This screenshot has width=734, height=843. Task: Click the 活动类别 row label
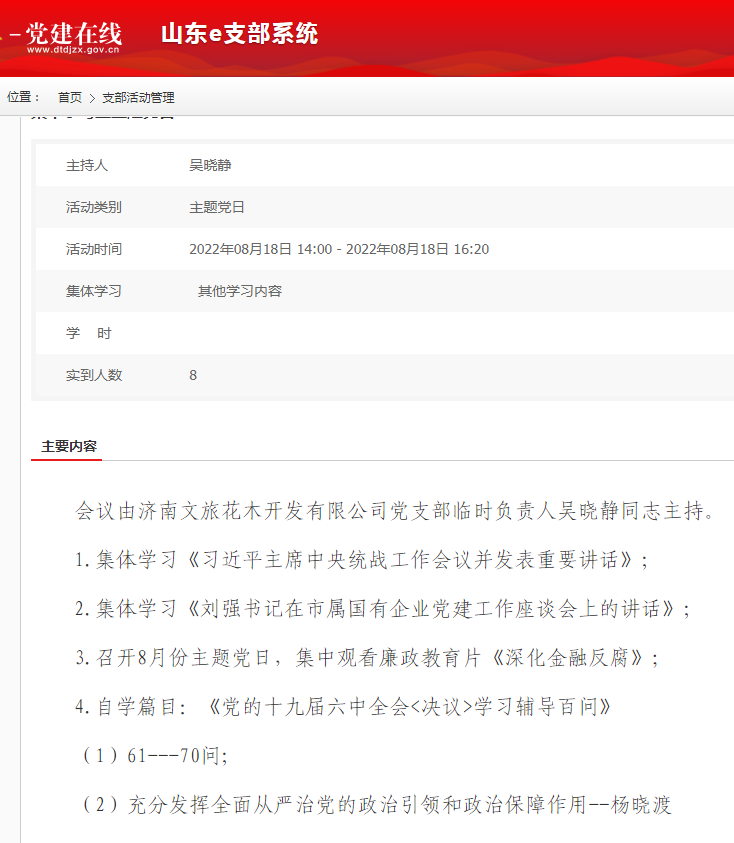(x=94, y=207)
